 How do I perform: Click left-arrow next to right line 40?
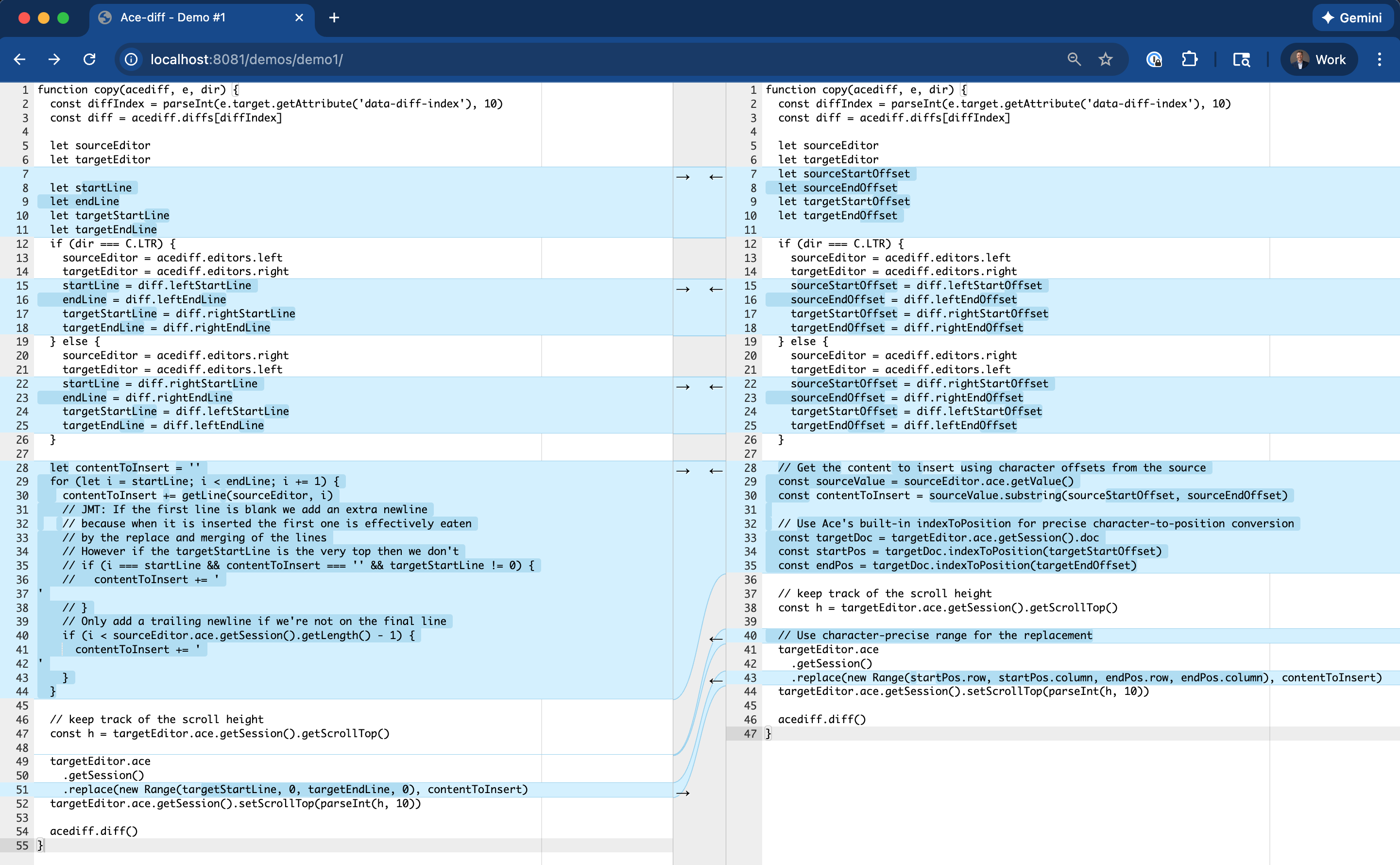pos(716,639)
